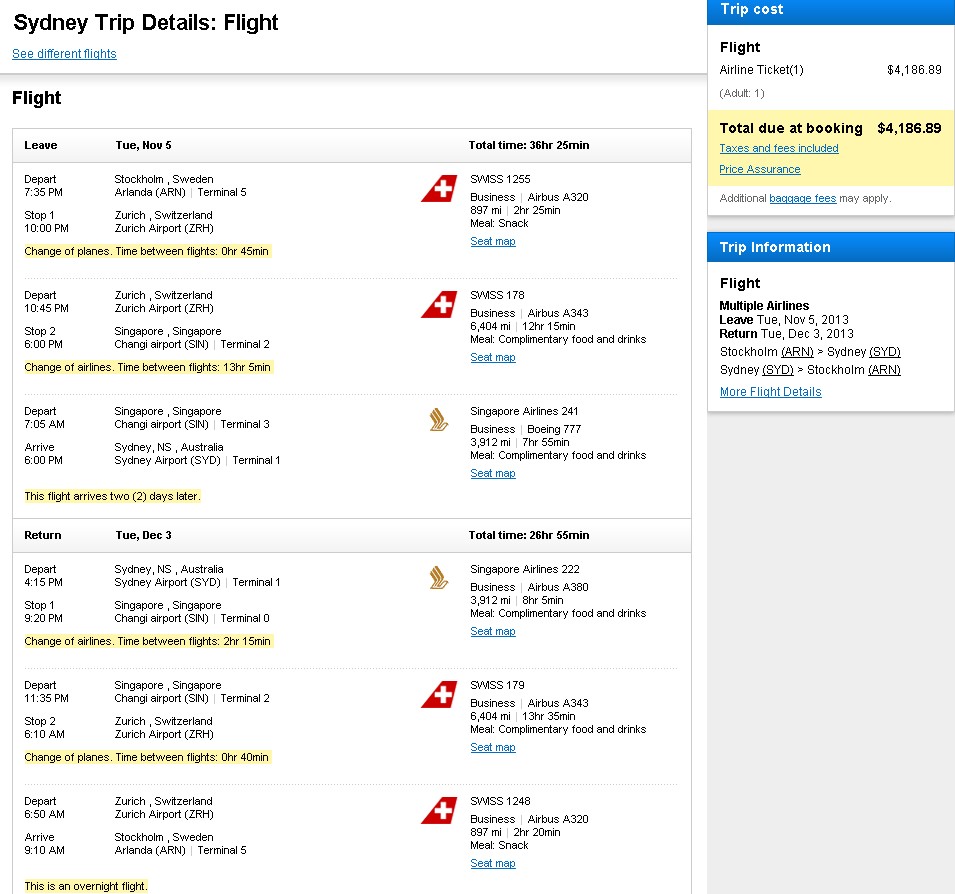Show Seat map for SWISS 179
The image size is (955, 894).
493,747
